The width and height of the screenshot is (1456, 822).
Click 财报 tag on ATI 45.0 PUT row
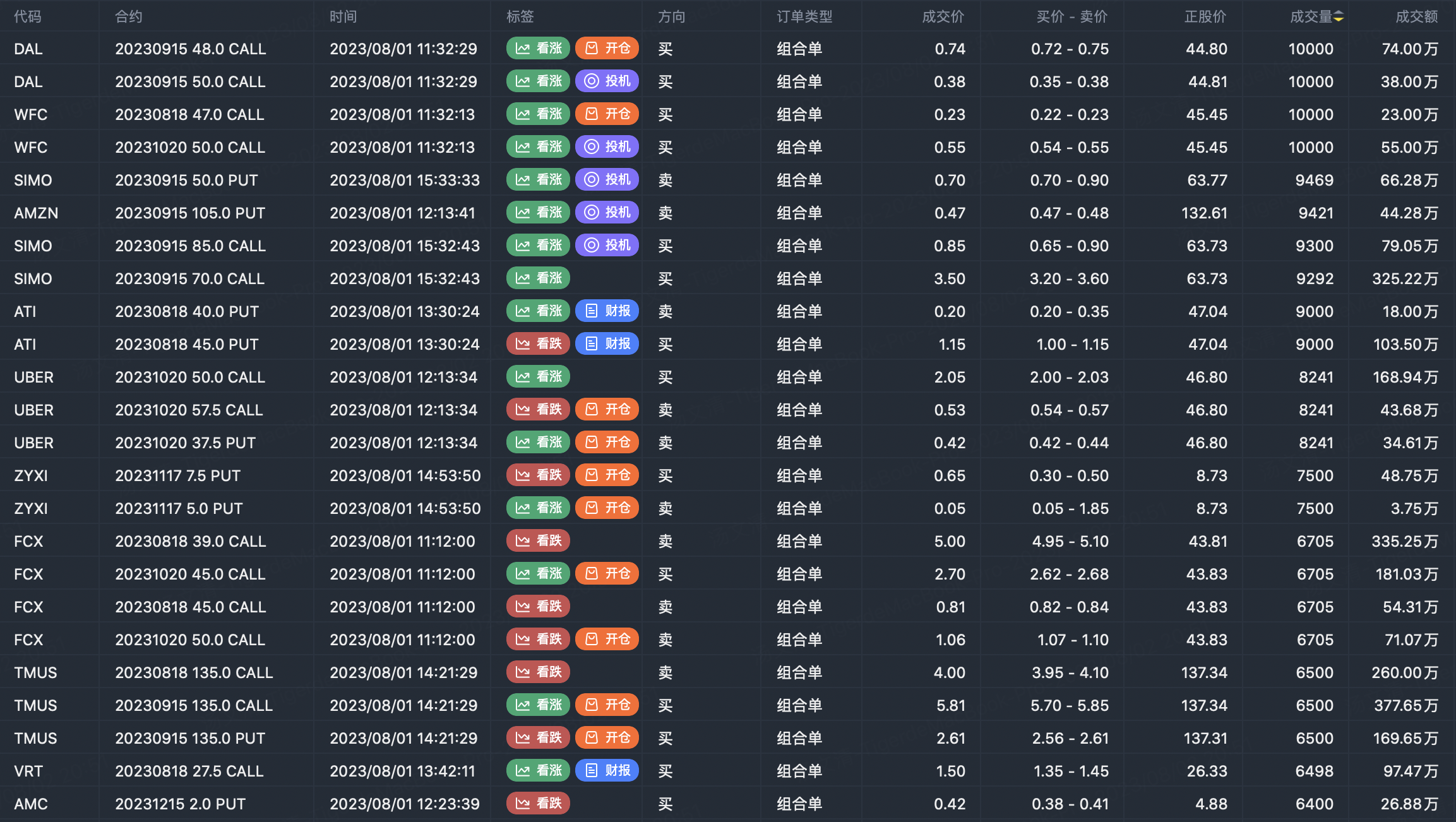pyautogui.click(x=607, y=344)
